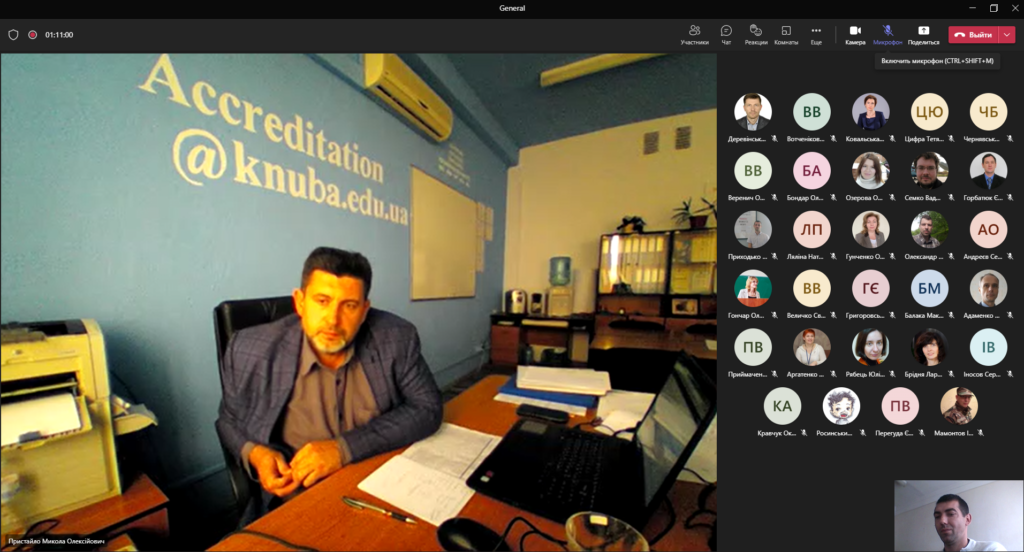Image resolution: width=1024 pixels, height=552 pixels.
Task: Select Іносов Сер... ІВ avatar
Action: pos(988,347)
